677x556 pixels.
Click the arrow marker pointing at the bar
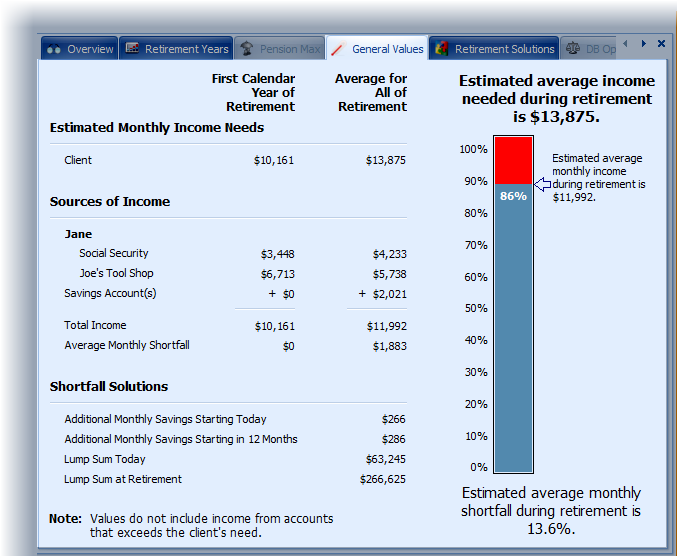541,184
